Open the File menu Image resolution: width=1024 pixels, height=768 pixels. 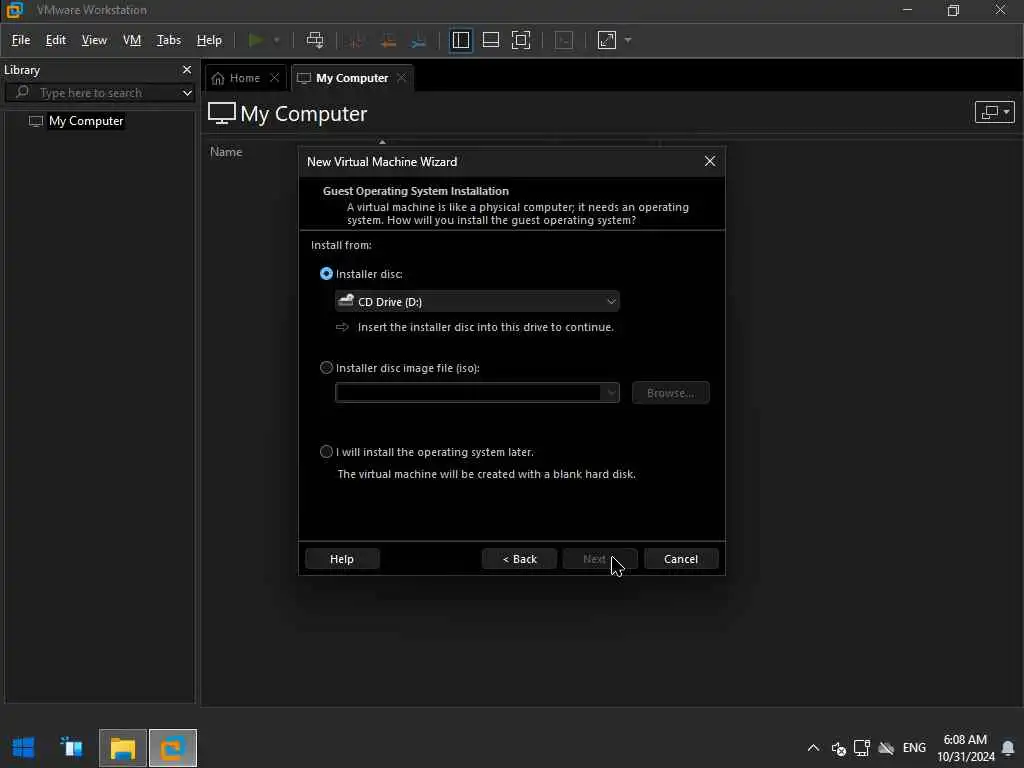[21, 40]
